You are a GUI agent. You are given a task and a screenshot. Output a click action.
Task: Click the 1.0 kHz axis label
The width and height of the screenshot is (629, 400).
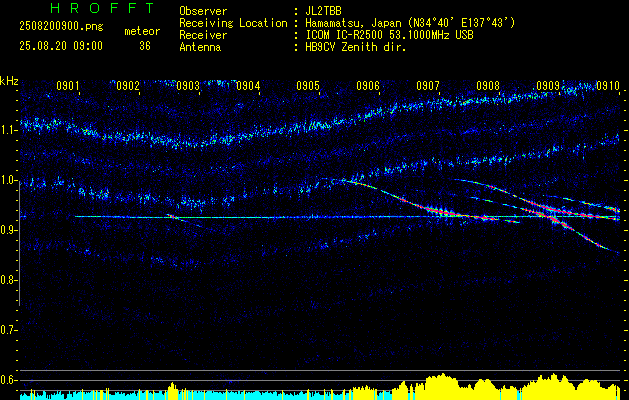(8, 180)
